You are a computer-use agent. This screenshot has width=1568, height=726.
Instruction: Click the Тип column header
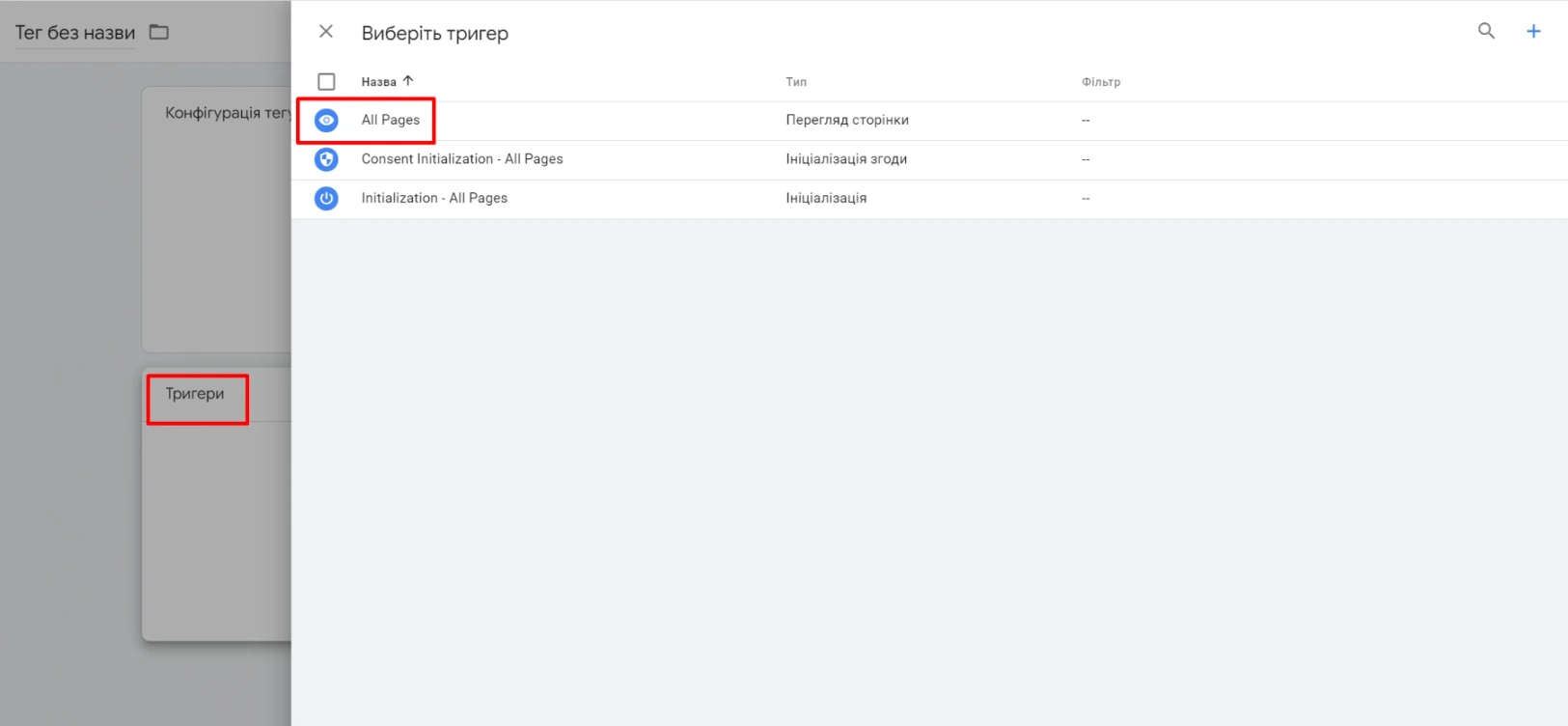point(795,82)
